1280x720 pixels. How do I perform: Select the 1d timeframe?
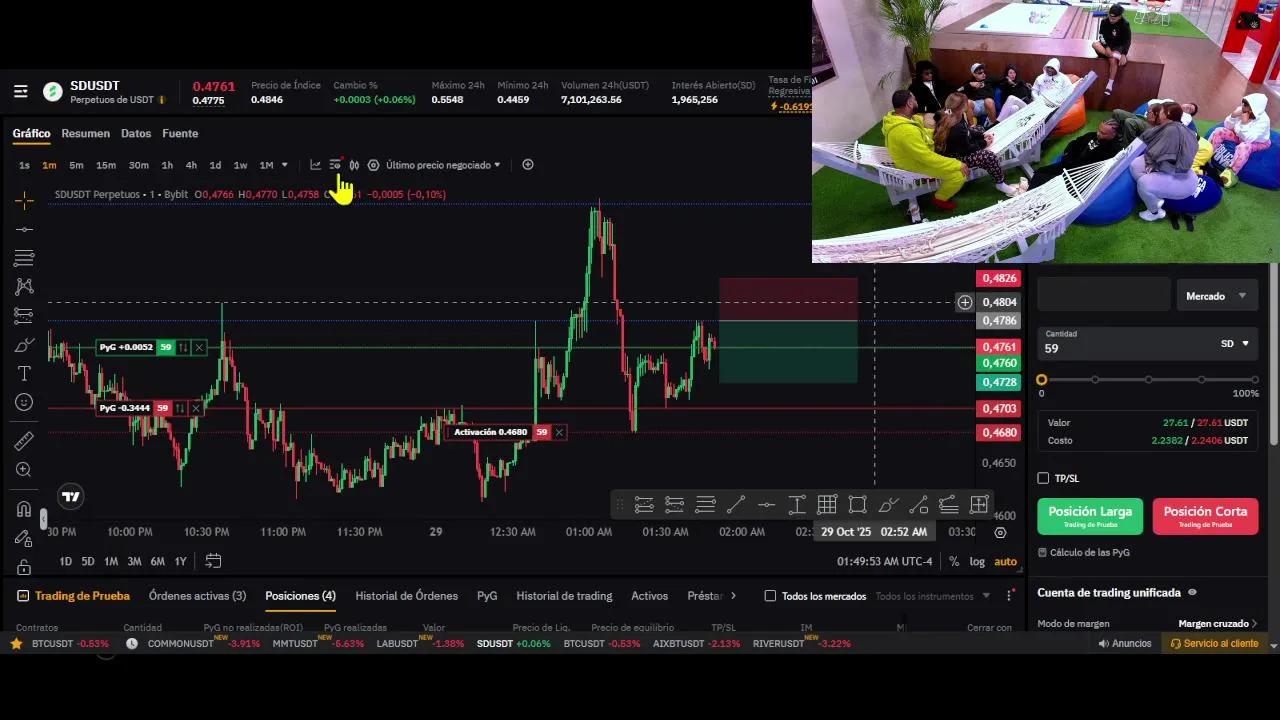[215, 165]
